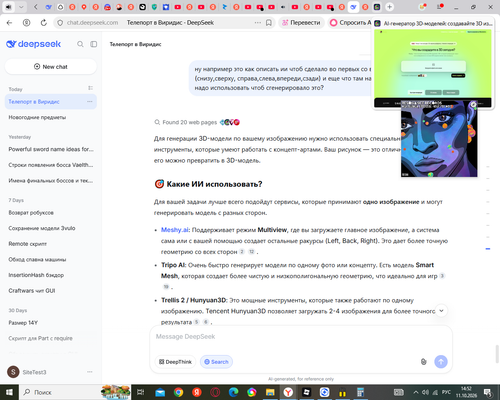This screenshot has height=400, width=500.
Task: Click the AI 3D generator tab preview thumbnail
Action: click(x=433, y=68)
